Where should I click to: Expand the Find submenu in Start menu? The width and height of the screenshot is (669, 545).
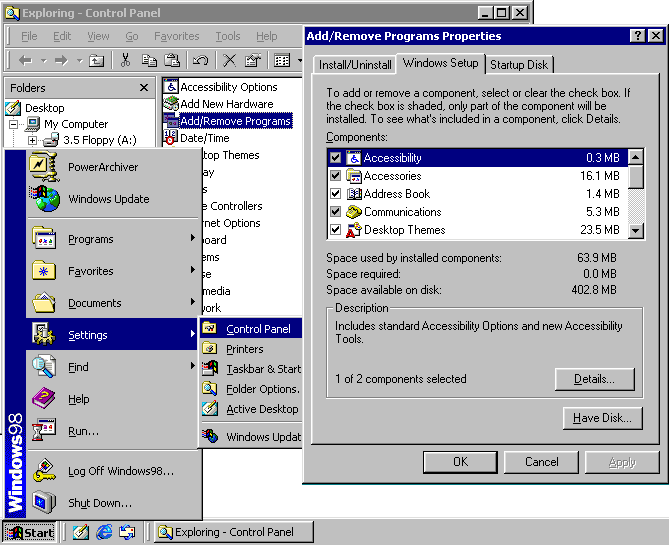coord(113,367)
